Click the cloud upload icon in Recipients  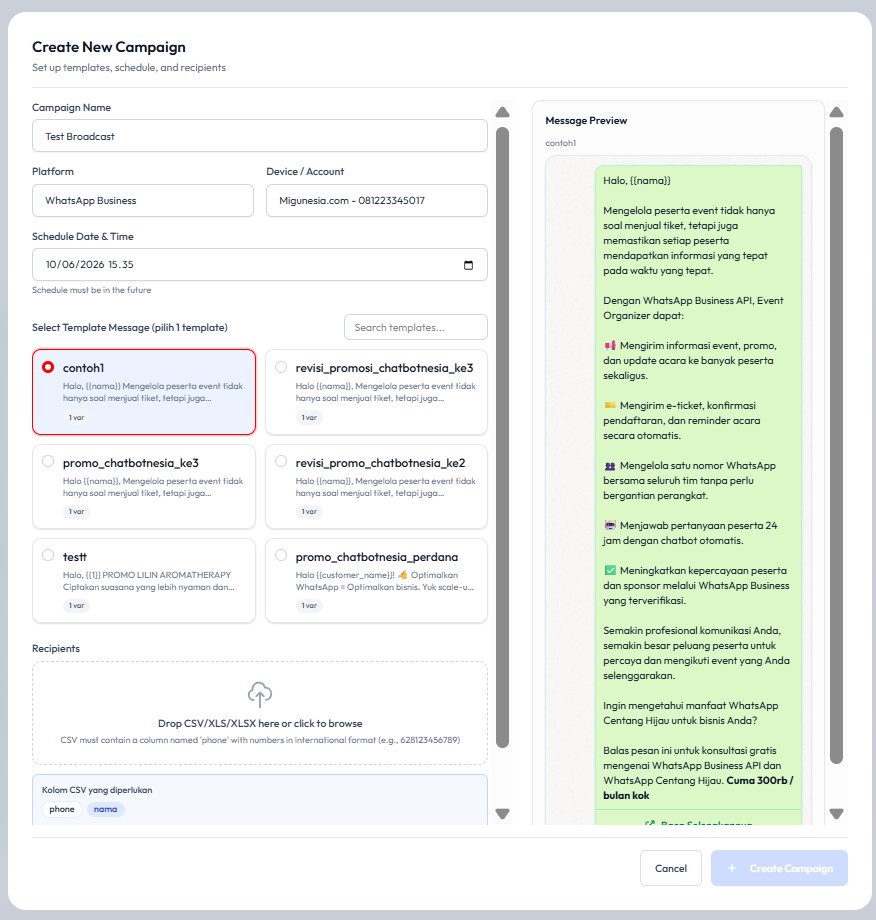coord(260,695)
